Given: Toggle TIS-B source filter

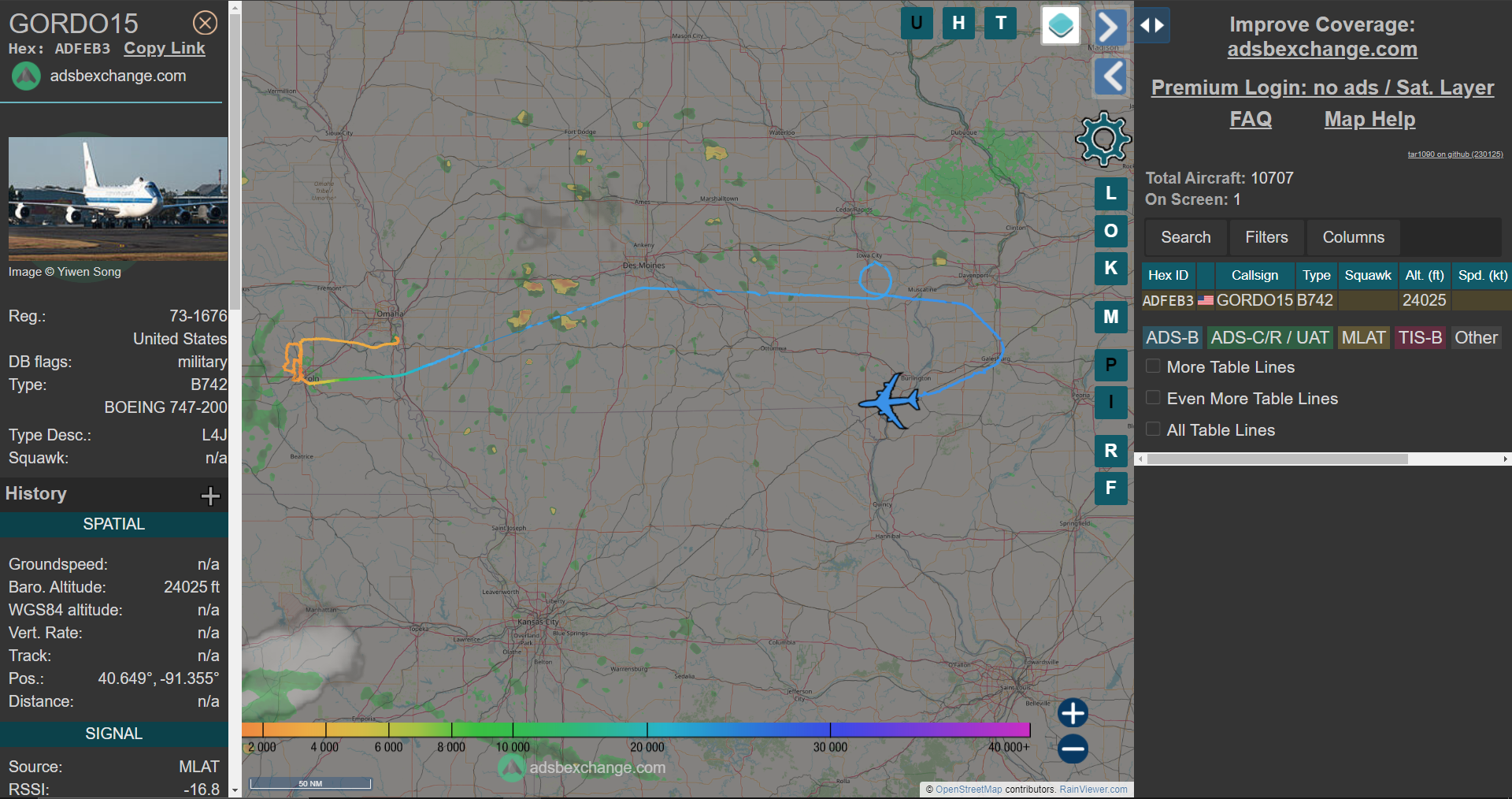Looking at the screenshot, I should coord(1420,337).
